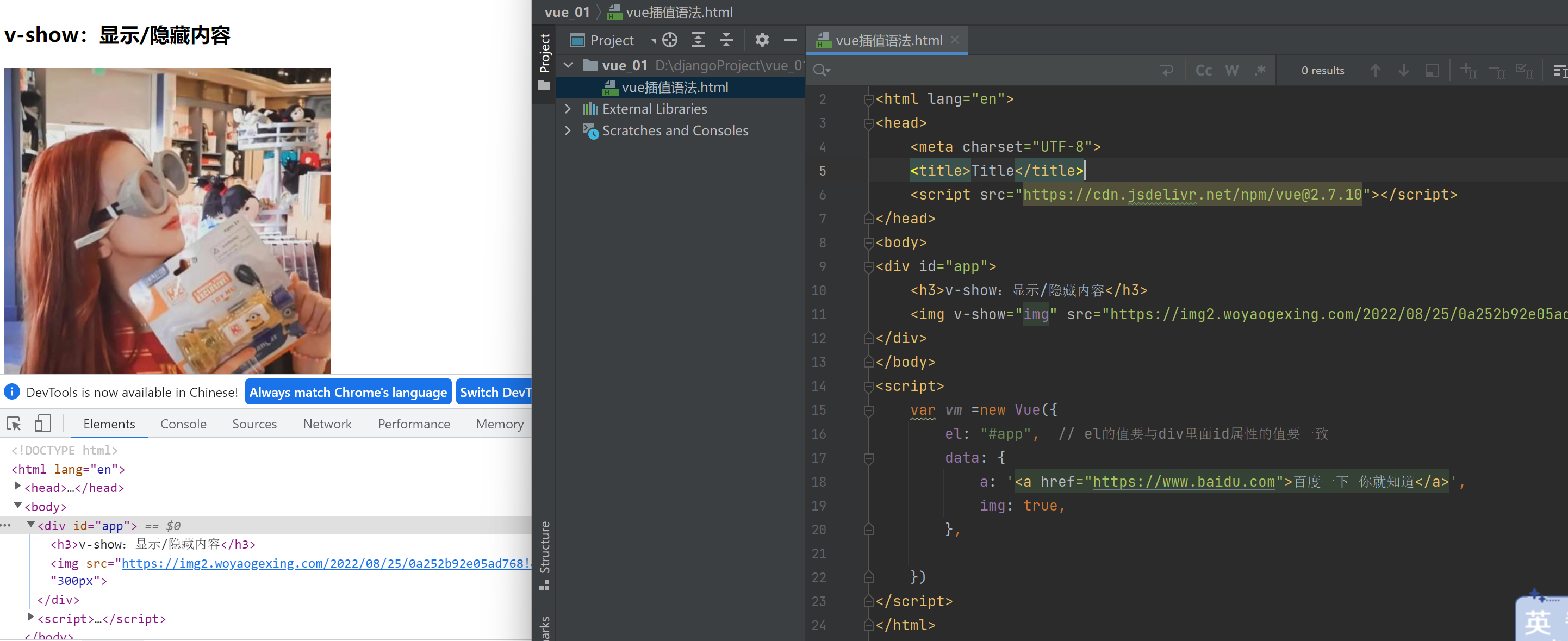Toggle code fold marker on line 17 data
1568x641 pixels.
869,458
